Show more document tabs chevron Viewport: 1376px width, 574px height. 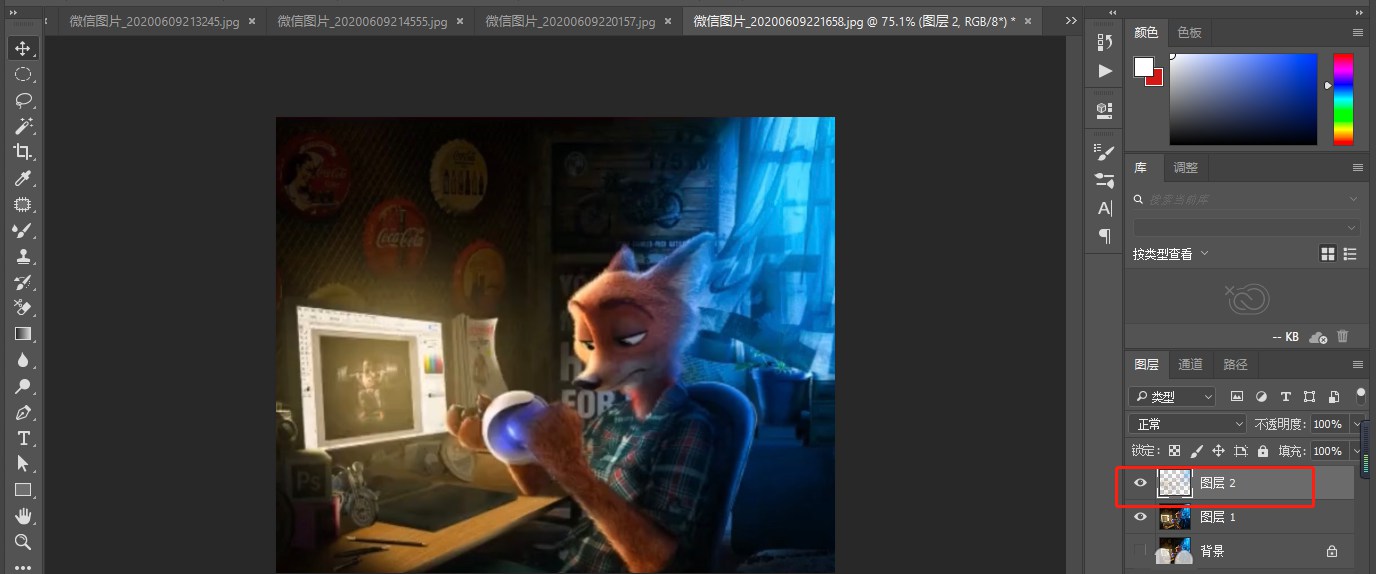1071,20
